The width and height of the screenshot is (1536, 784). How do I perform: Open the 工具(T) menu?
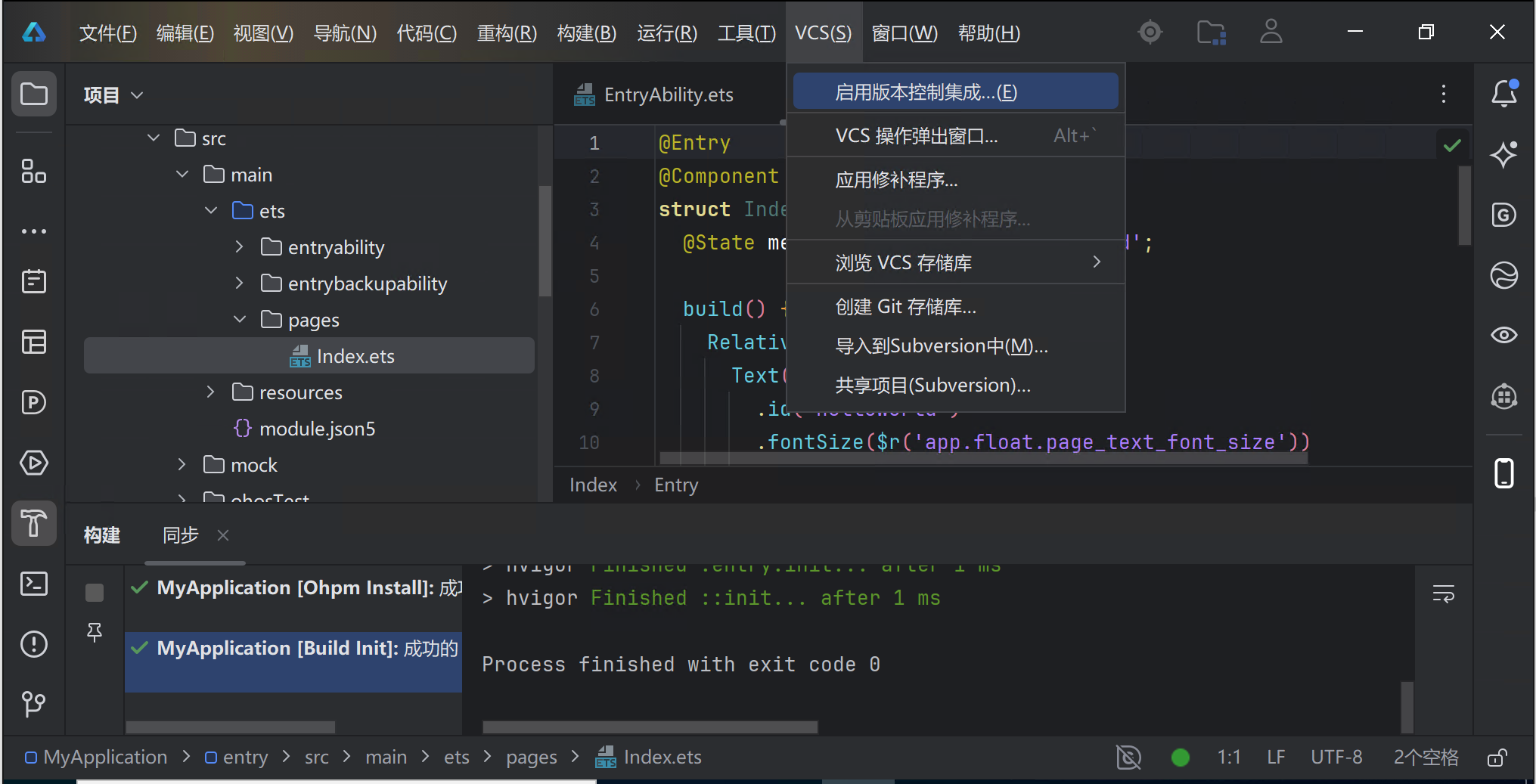tap(746, 33)
